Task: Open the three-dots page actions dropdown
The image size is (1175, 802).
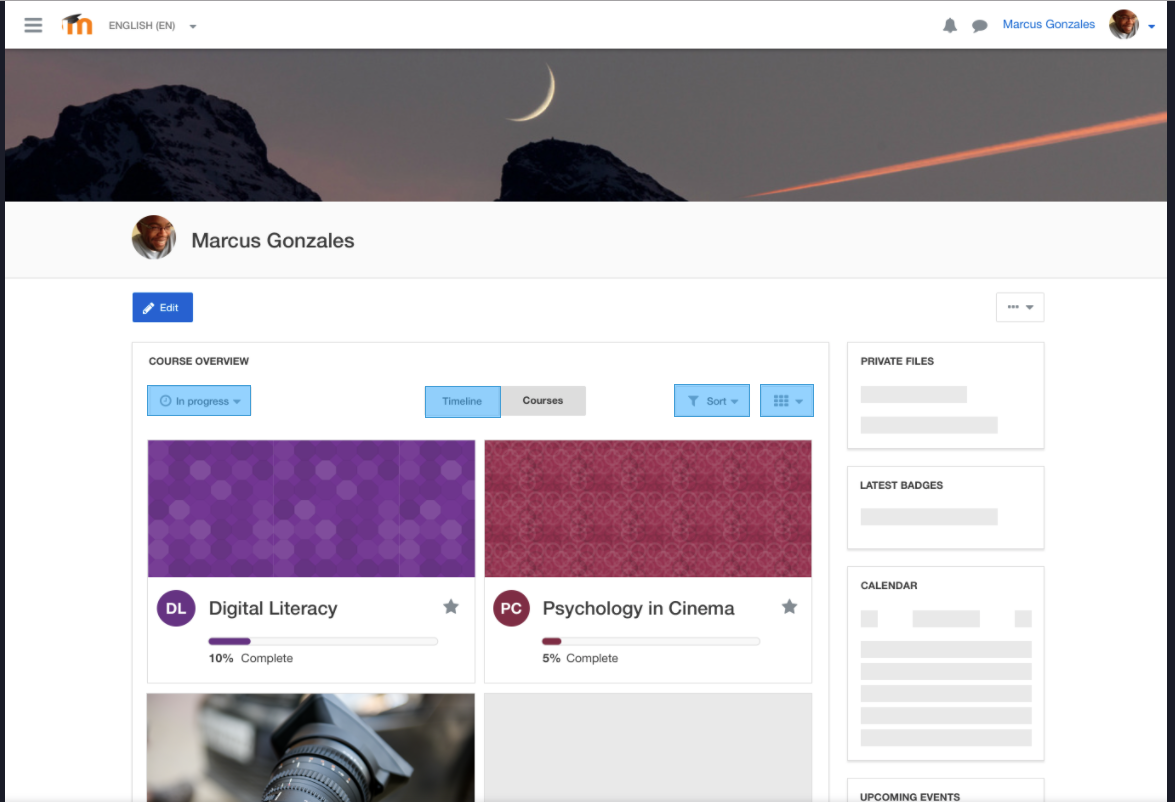Action: tap(1020, 307)
